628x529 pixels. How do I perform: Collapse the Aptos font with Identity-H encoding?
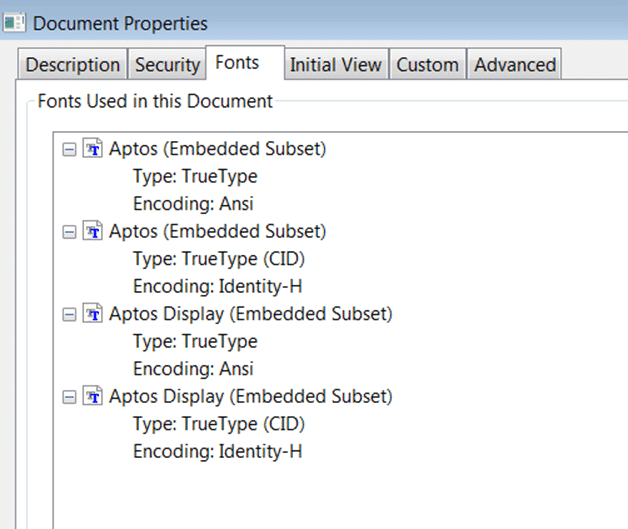coord(69,232)
